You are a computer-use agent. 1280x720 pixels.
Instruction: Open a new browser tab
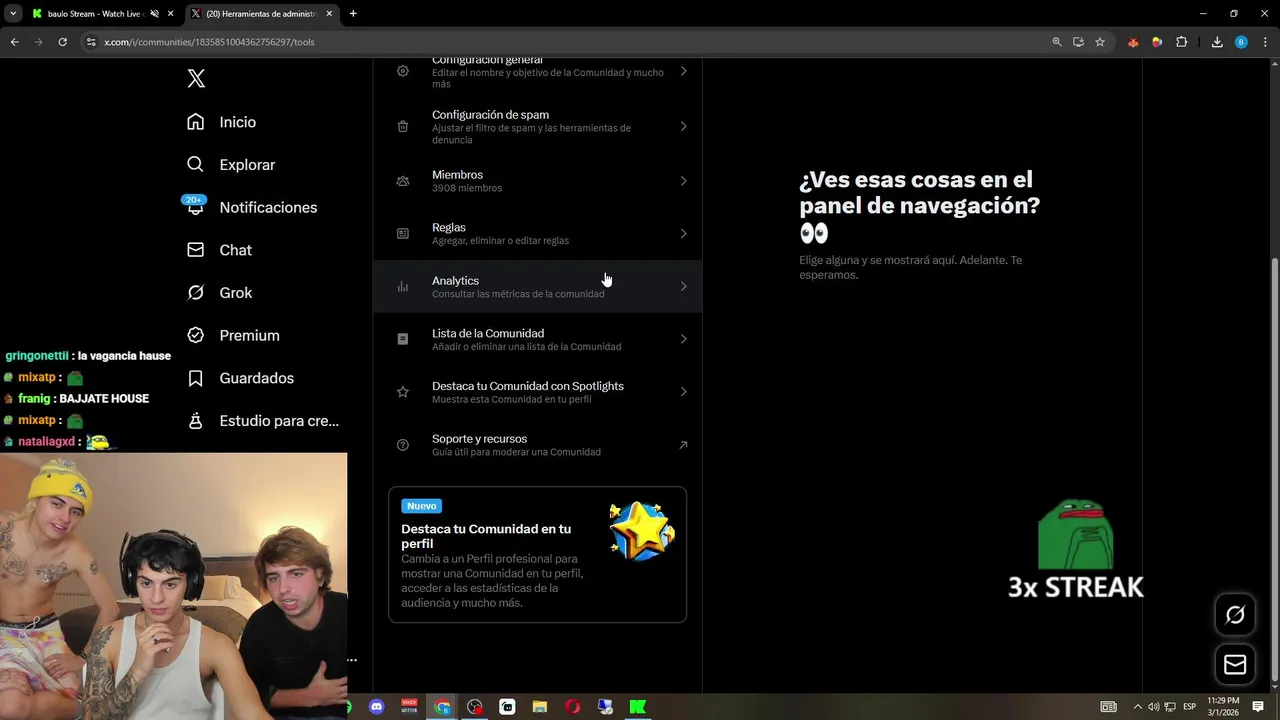(353, 14)
